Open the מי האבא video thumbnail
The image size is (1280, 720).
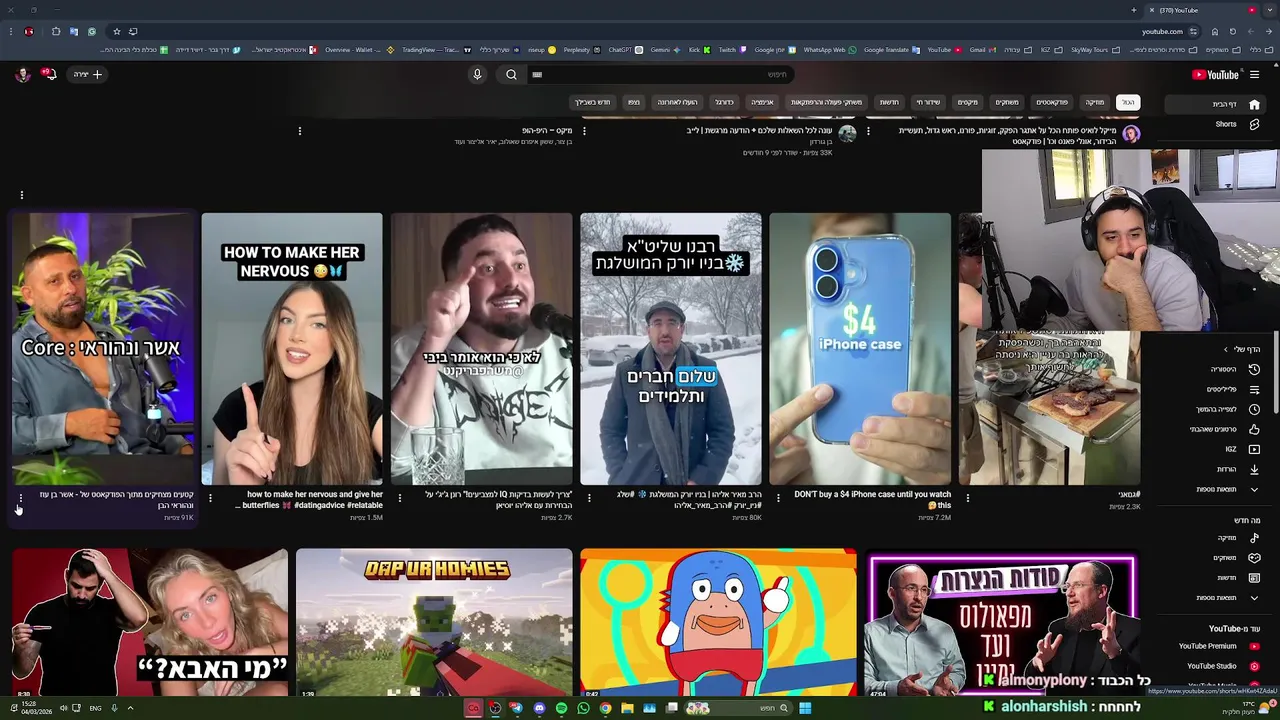click(x=150, y=622)
